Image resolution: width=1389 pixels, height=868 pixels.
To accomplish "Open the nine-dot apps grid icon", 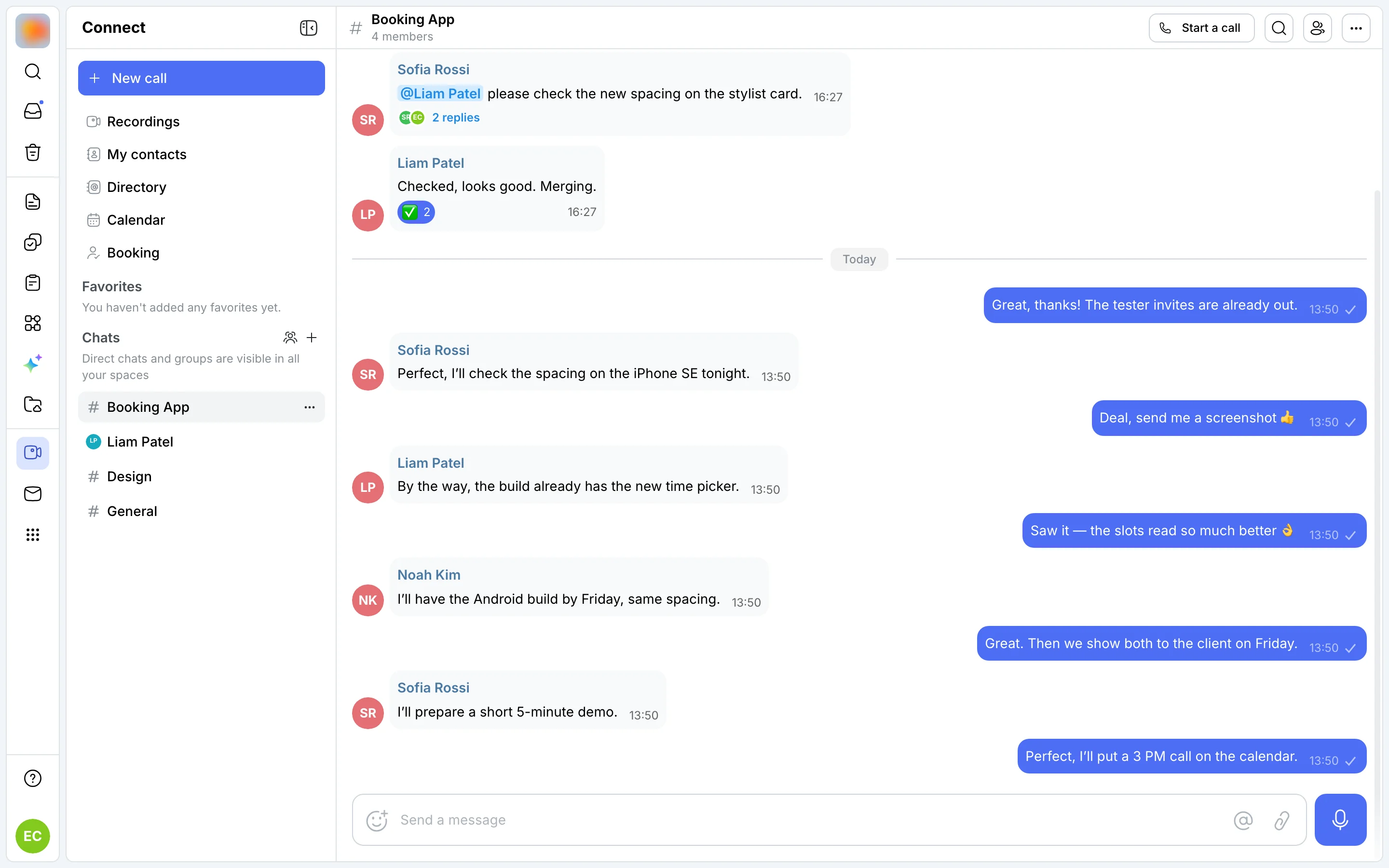I will point(33,534).
